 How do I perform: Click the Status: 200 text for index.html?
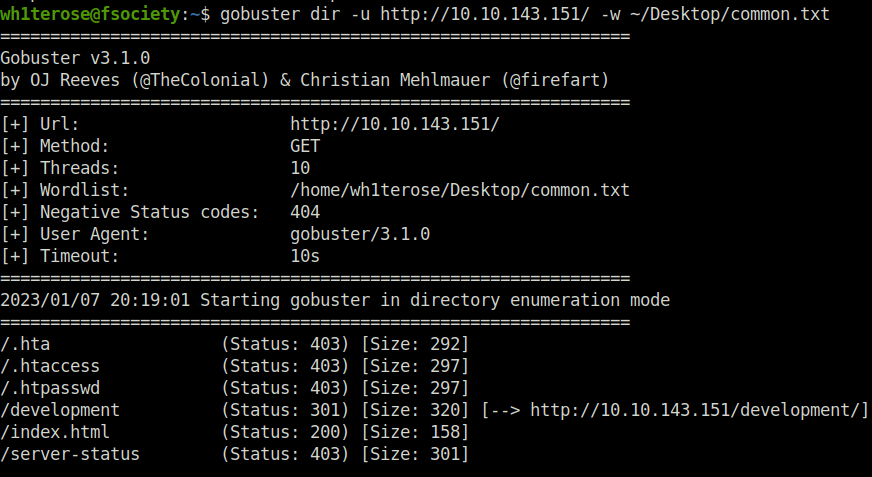(x=285, y=432)
